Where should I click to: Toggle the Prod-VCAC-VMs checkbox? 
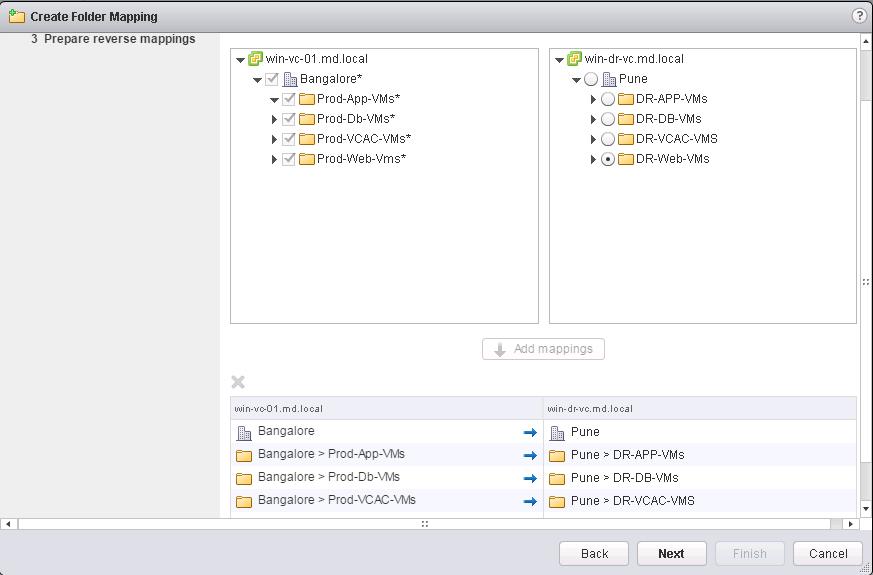tap(288, 139)
